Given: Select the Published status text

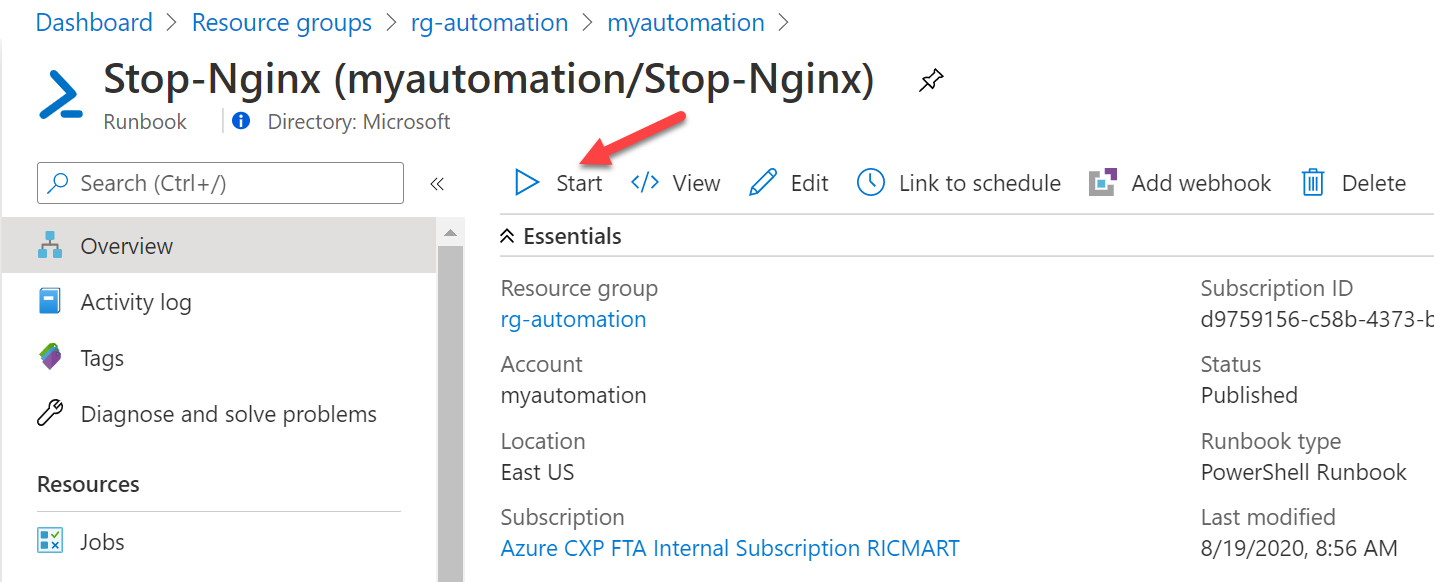Looking at the screenshot, I should [1249, 396].
